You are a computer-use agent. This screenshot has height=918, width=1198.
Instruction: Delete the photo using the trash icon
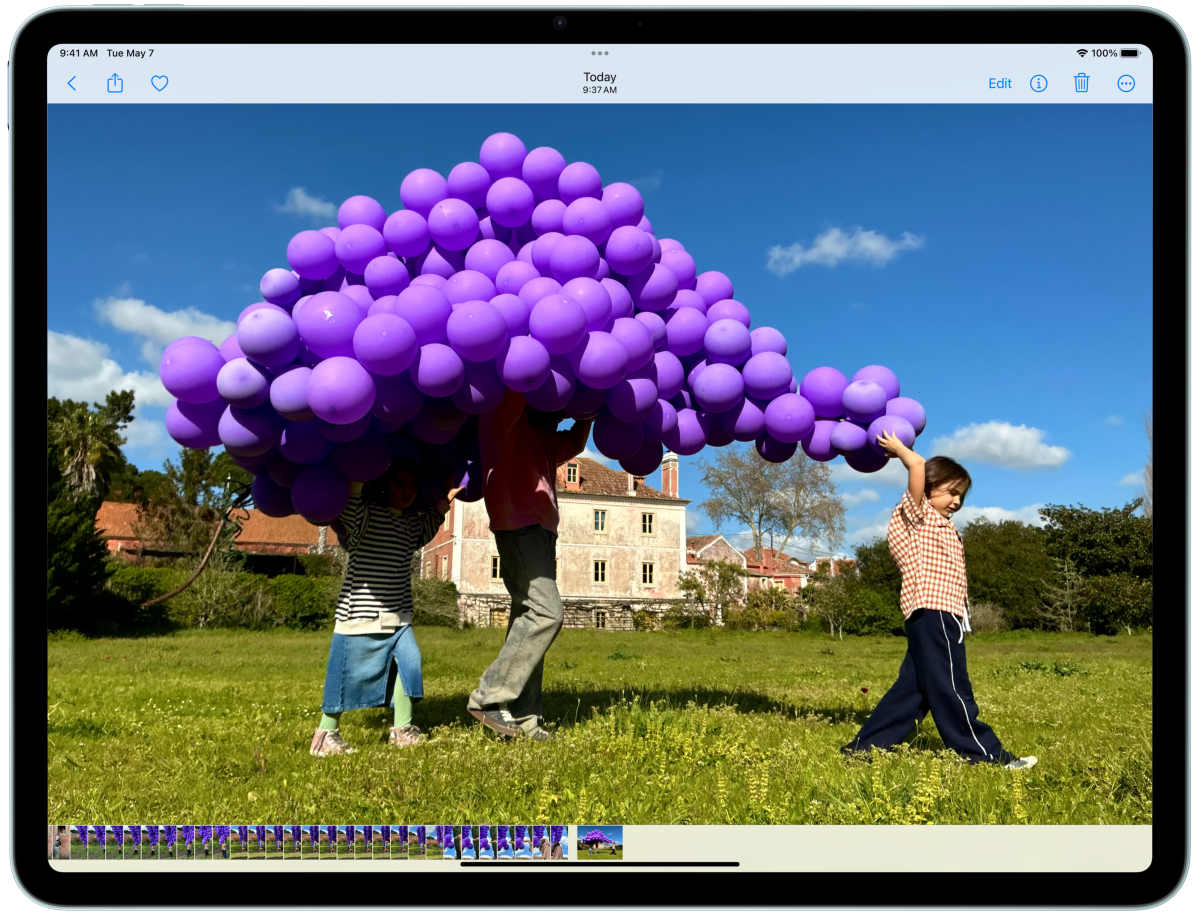click(x=1081, y=82)
